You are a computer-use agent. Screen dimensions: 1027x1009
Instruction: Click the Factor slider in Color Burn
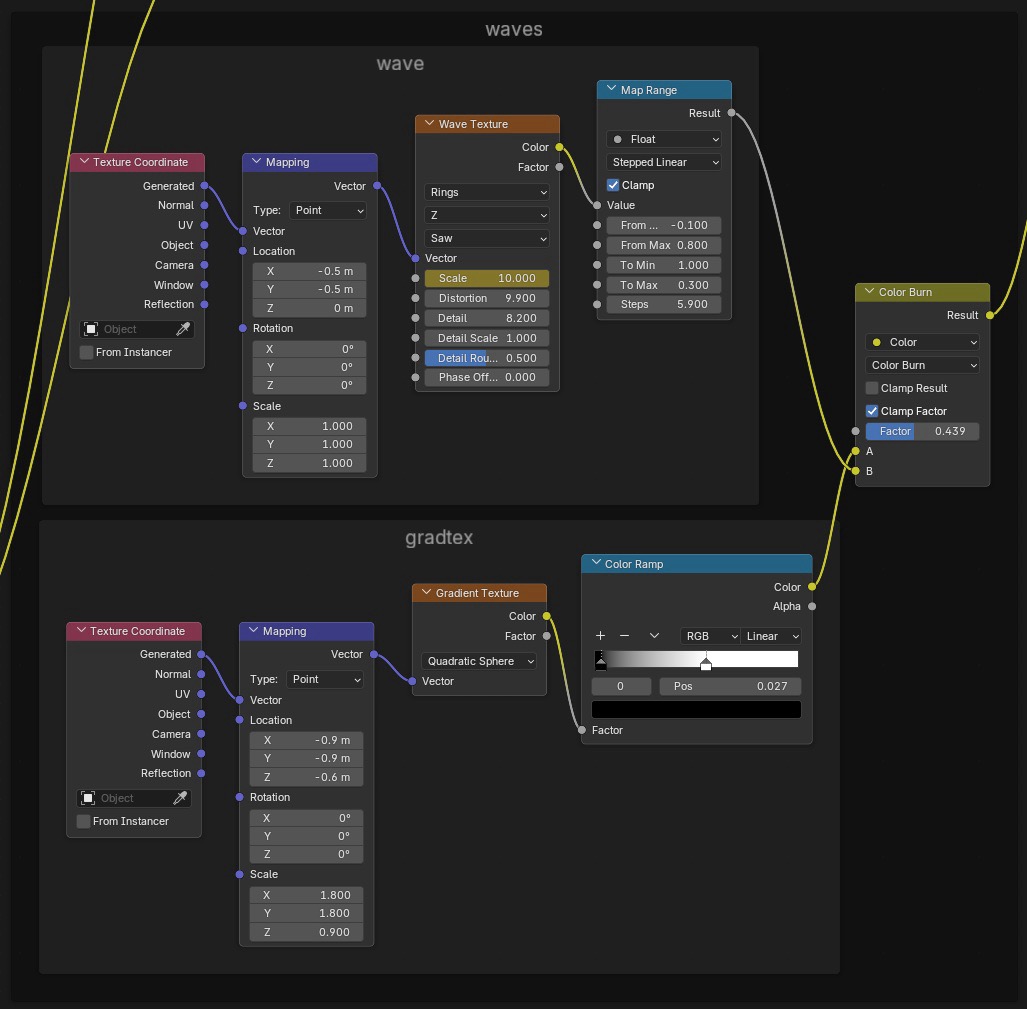click(922, 431)
